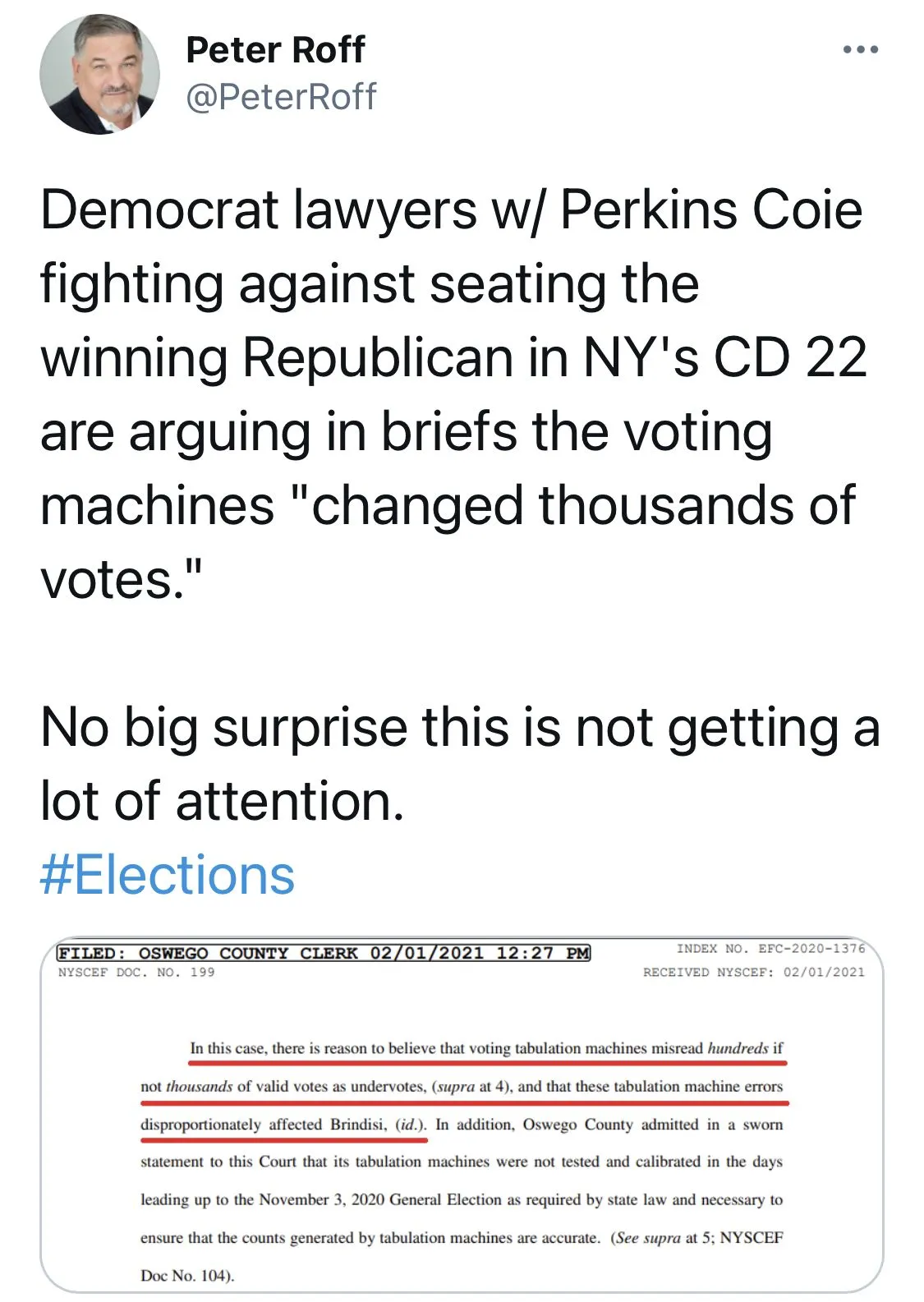Click "NYSCEF DOC. NO. 199" in the document
Viewport: 924px width, 1302px height.
136,973
